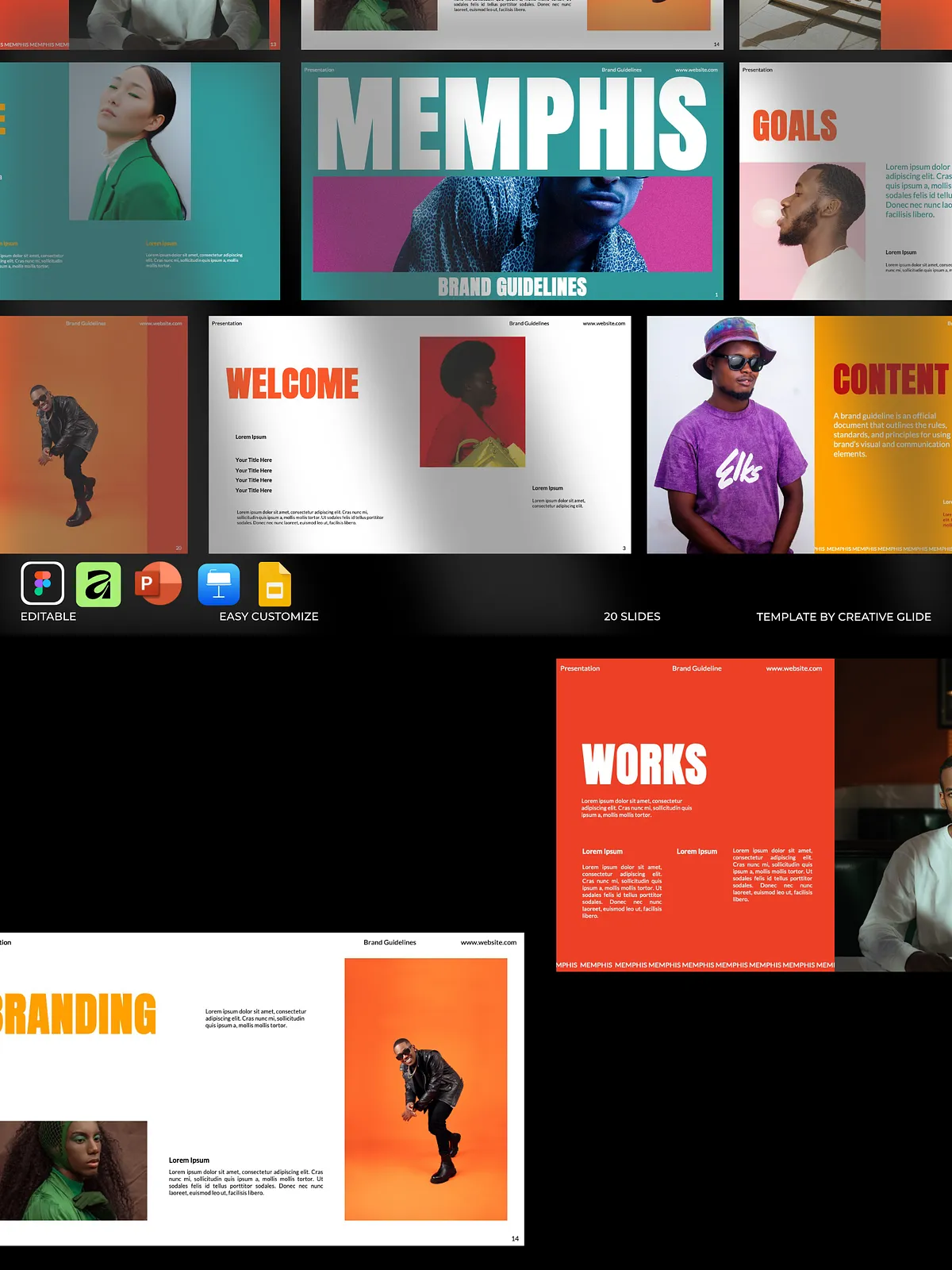Click the PowerPoint app icon
952x1270 pixels.
159,583
